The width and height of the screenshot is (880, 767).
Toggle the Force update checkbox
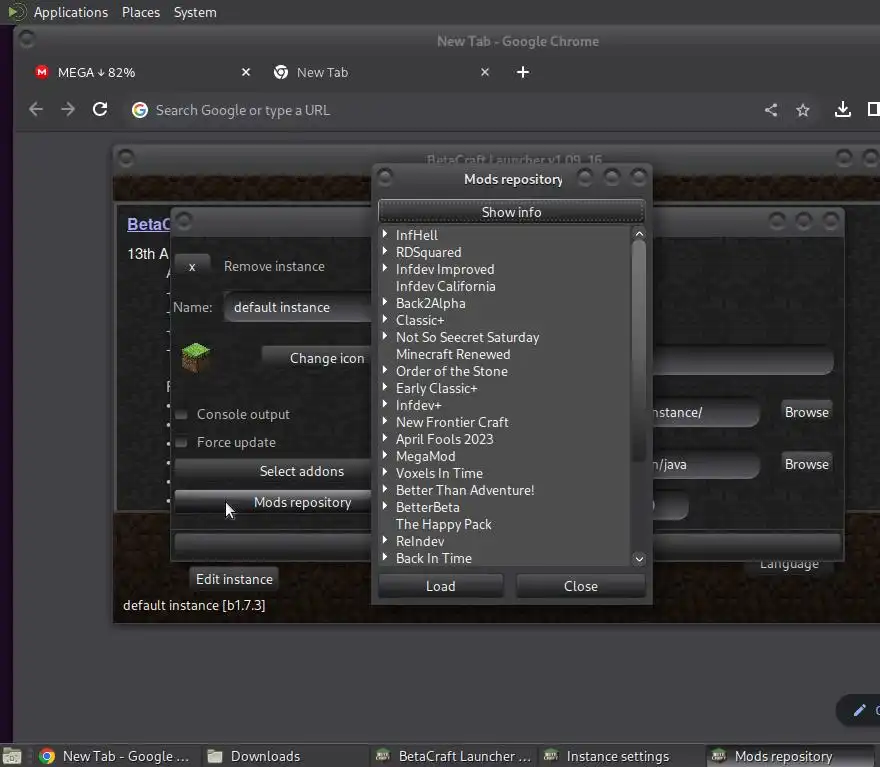(x=181, y=443)
